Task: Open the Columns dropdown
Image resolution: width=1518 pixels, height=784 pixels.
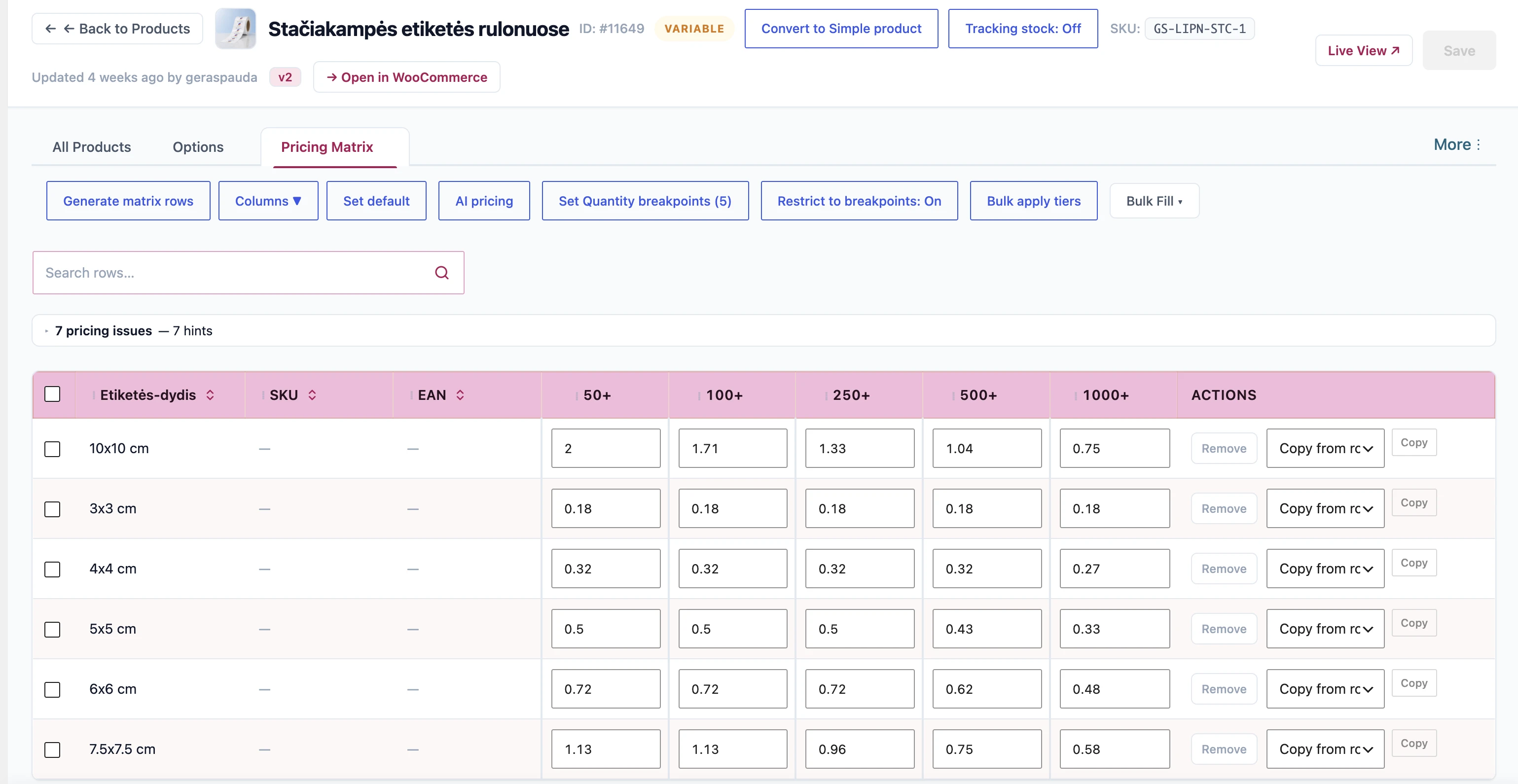Action: (x=268, y=201)
